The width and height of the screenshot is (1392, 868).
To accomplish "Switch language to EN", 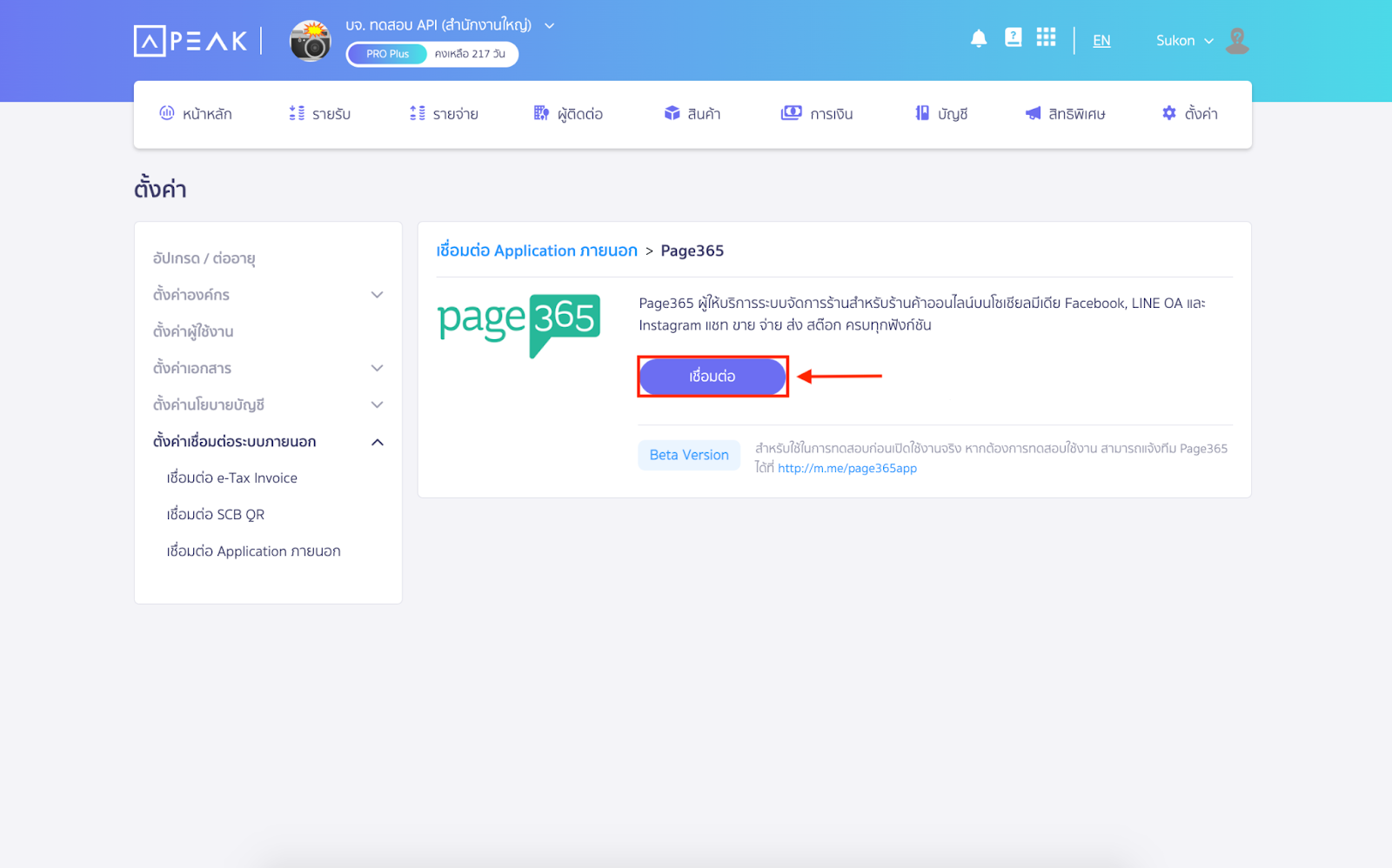I will (1101, 41).
